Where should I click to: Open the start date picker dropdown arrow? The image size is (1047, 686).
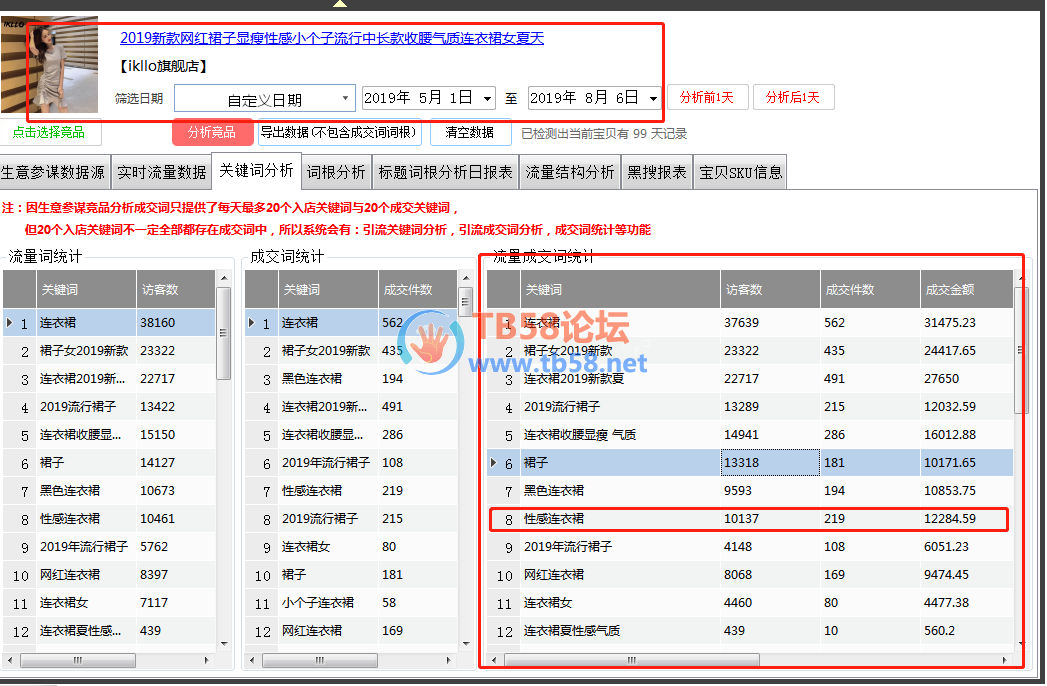[x=487, y=98]
